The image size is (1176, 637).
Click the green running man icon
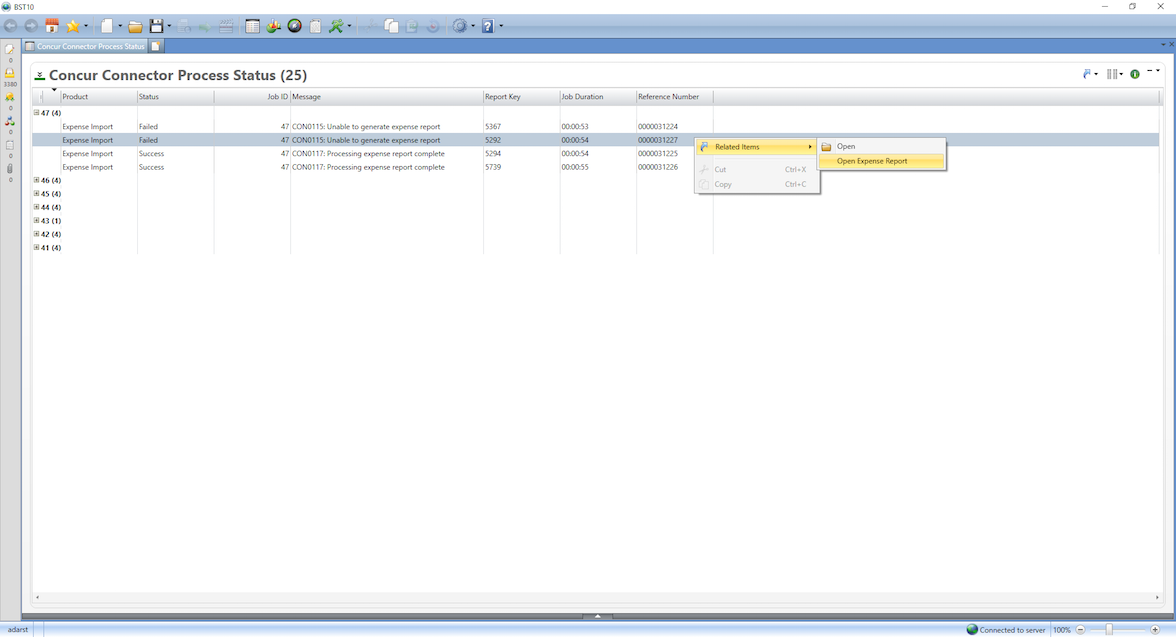336,26
